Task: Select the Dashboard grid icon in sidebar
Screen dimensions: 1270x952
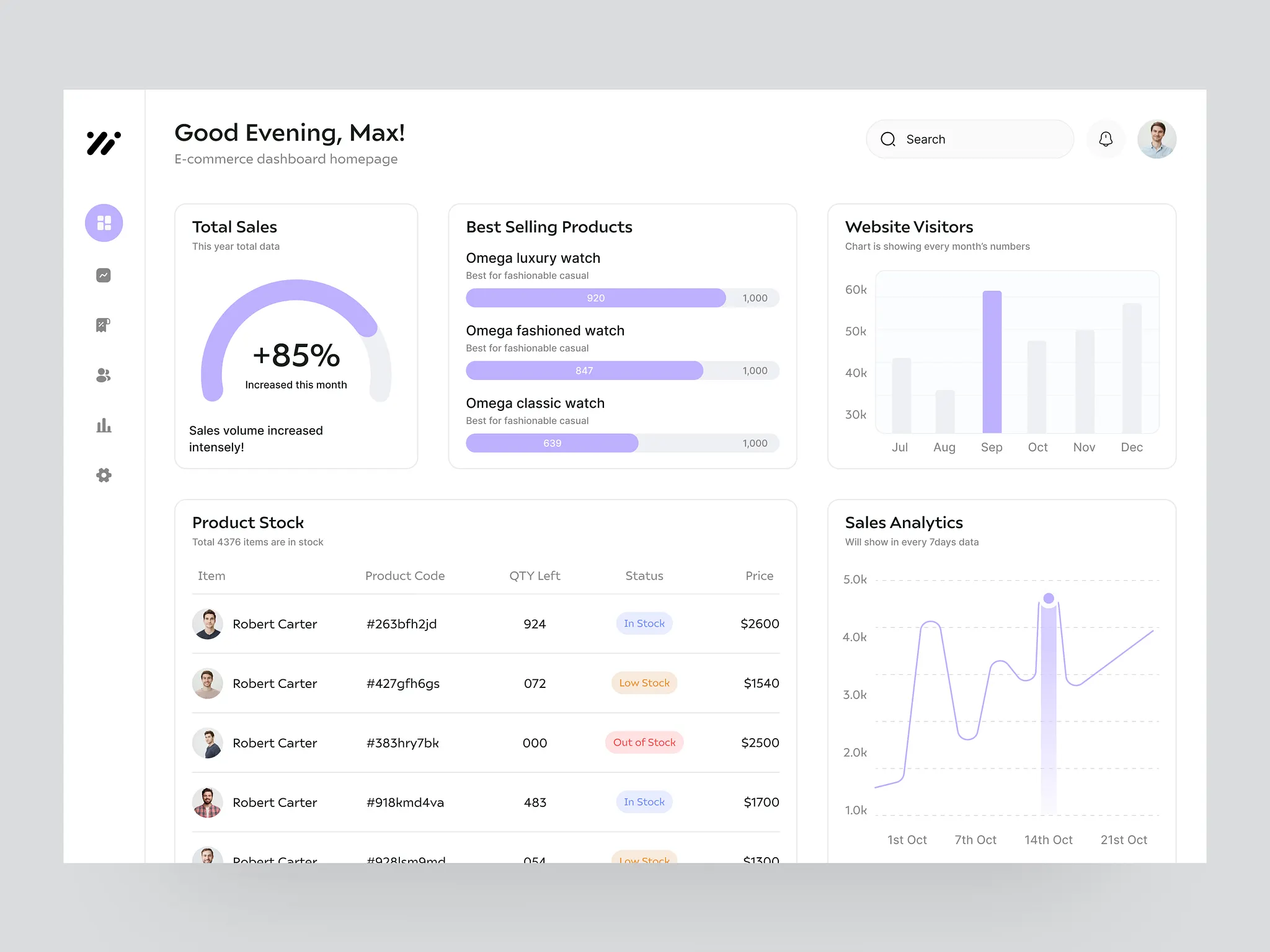Action: click(104, 223)
